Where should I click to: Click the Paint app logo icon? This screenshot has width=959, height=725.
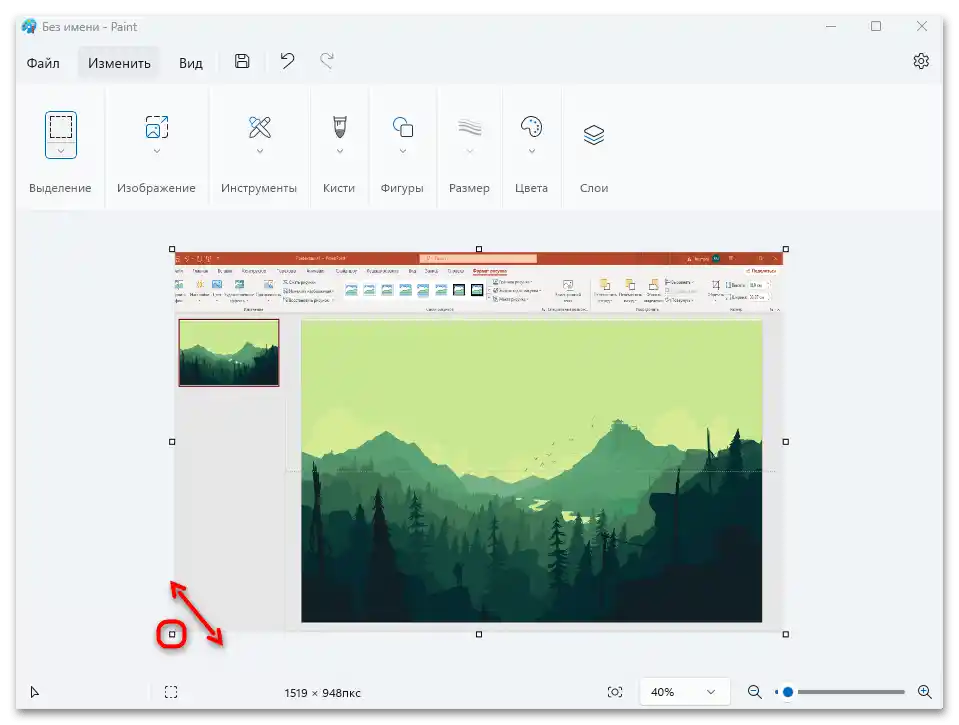(29, 26)
